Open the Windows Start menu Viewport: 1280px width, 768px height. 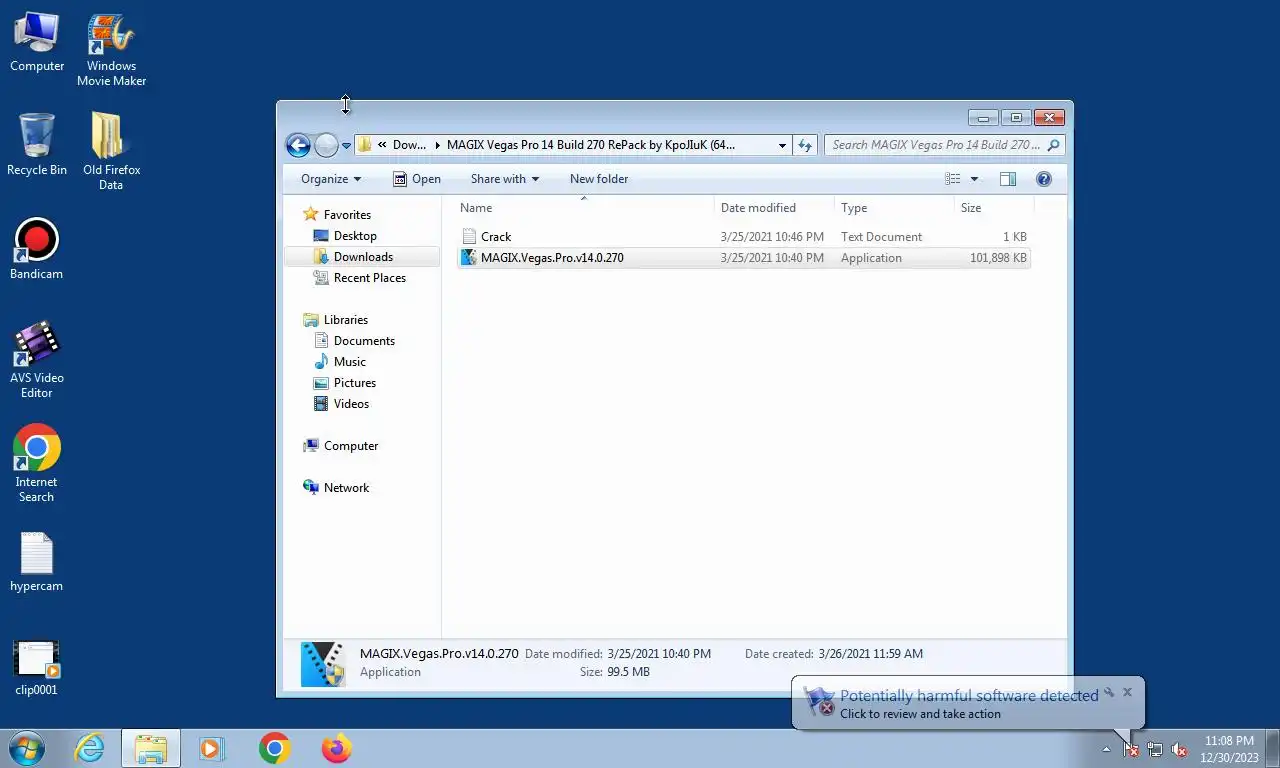tap(27, 748)
